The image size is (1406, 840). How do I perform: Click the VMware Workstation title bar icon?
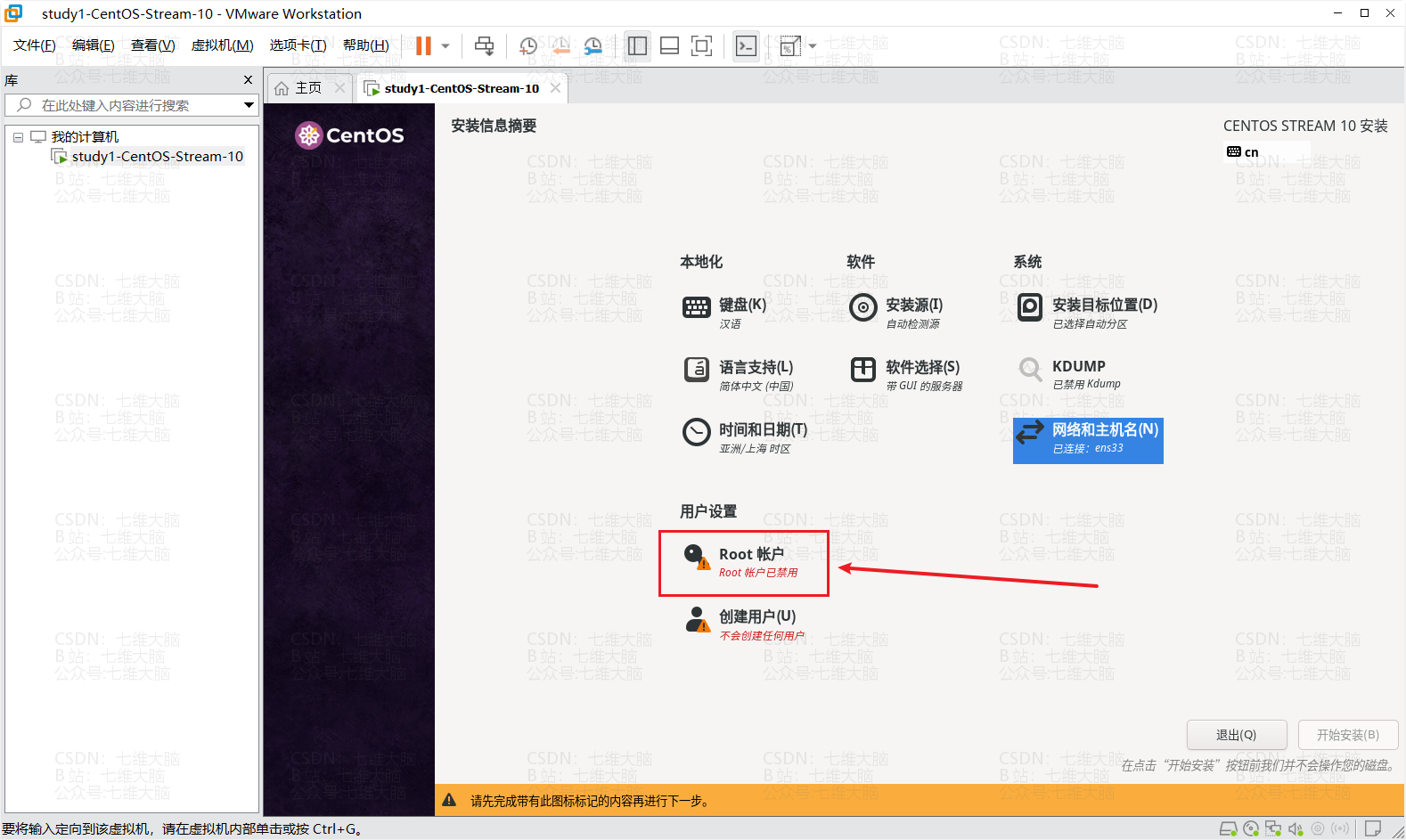pyautogui.click(x=14, y=13)
